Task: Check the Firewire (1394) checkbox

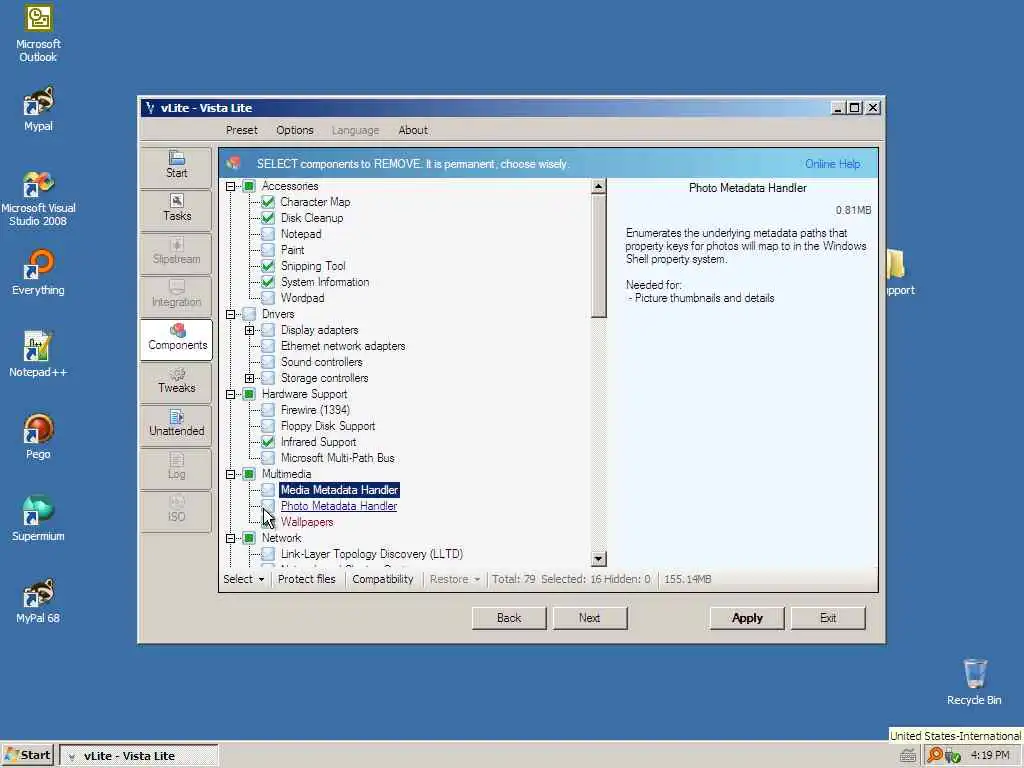Action: (268, 410)
